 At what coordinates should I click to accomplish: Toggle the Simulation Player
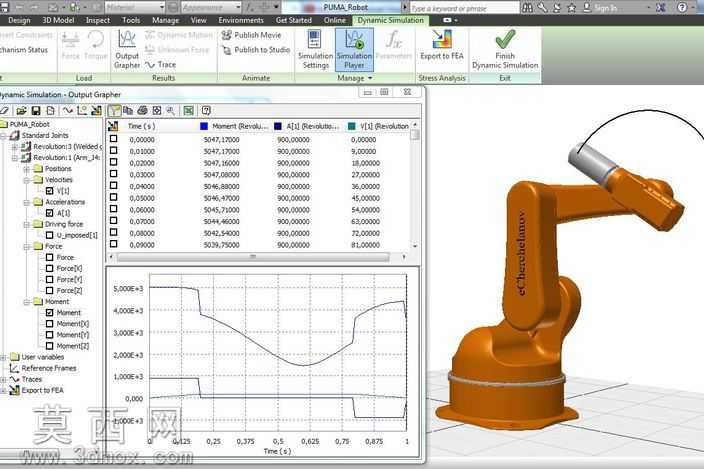(354, 49)
